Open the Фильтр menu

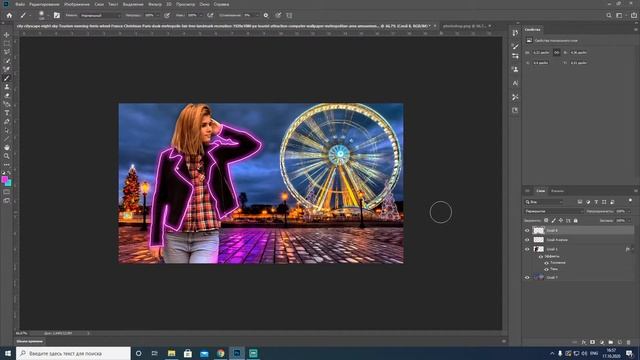tap(155, 4)
